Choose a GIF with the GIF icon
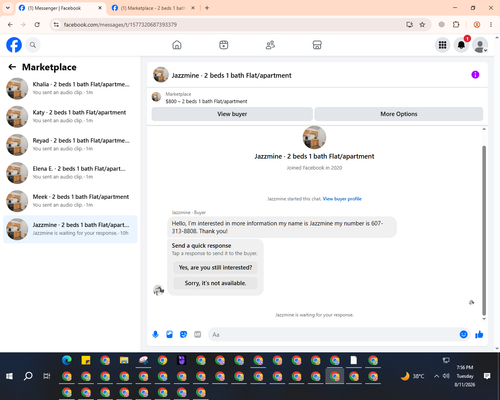Screen dimensions: 500x400 (198, 334)
